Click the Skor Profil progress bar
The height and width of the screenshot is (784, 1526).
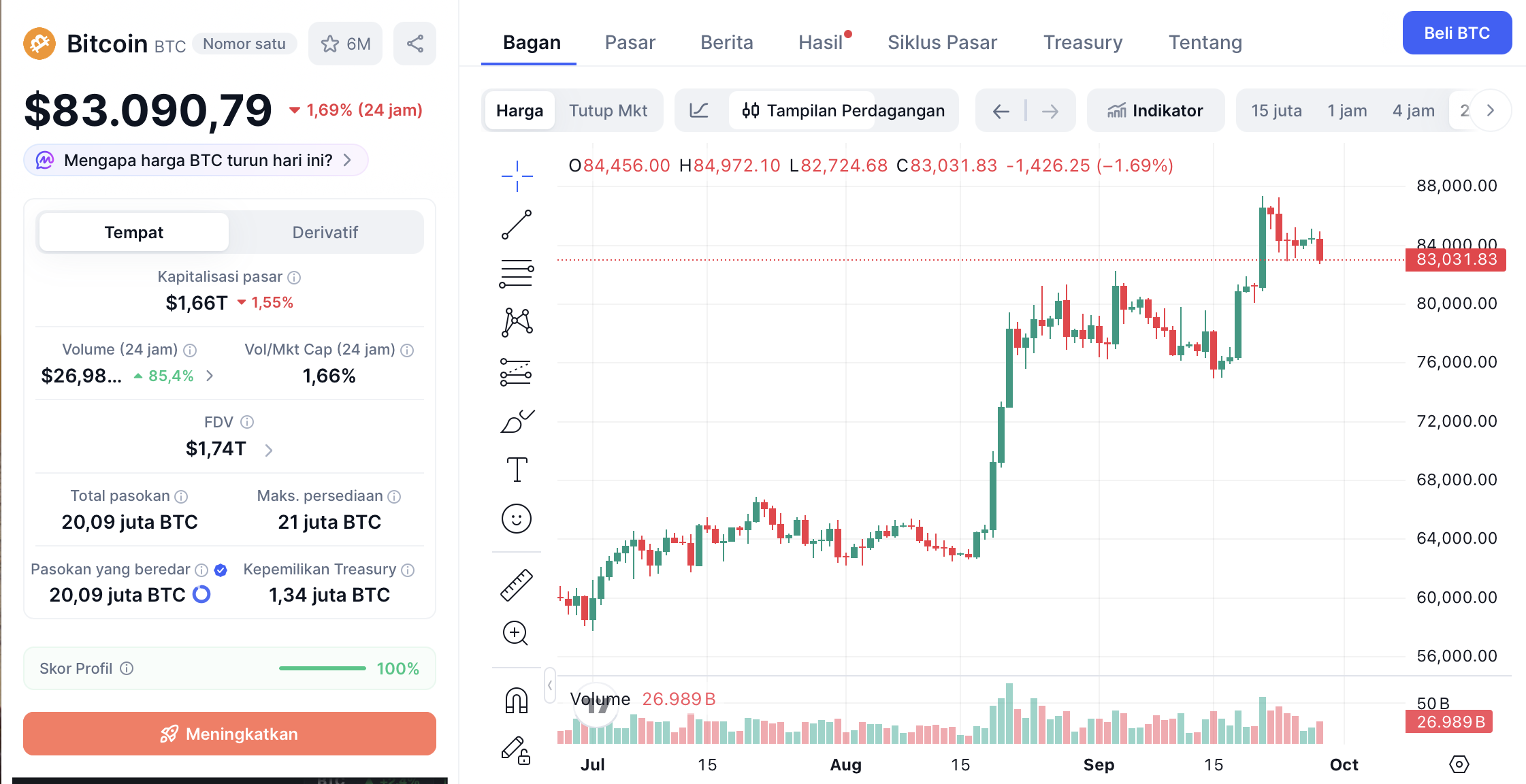point(323,668)
